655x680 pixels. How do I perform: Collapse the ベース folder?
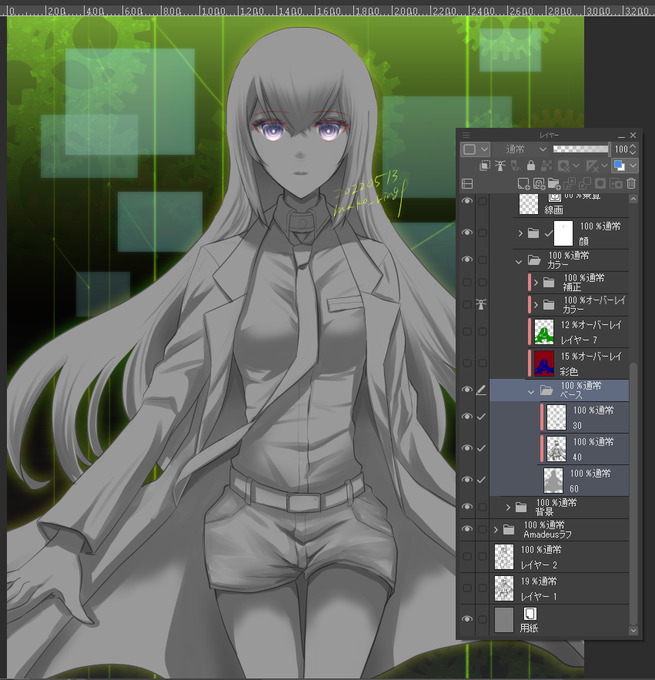(x=531, y=392)
